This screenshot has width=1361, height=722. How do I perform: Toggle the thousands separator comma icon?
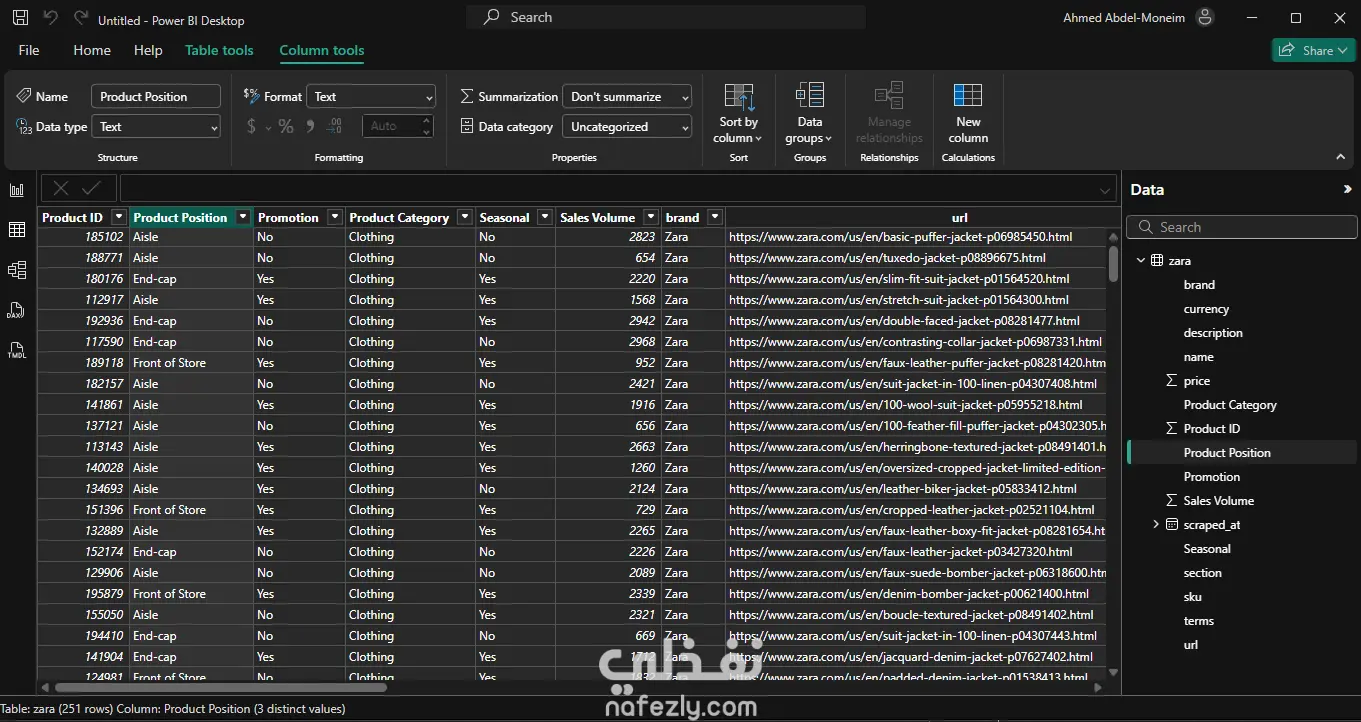click(x=310, y=126)
